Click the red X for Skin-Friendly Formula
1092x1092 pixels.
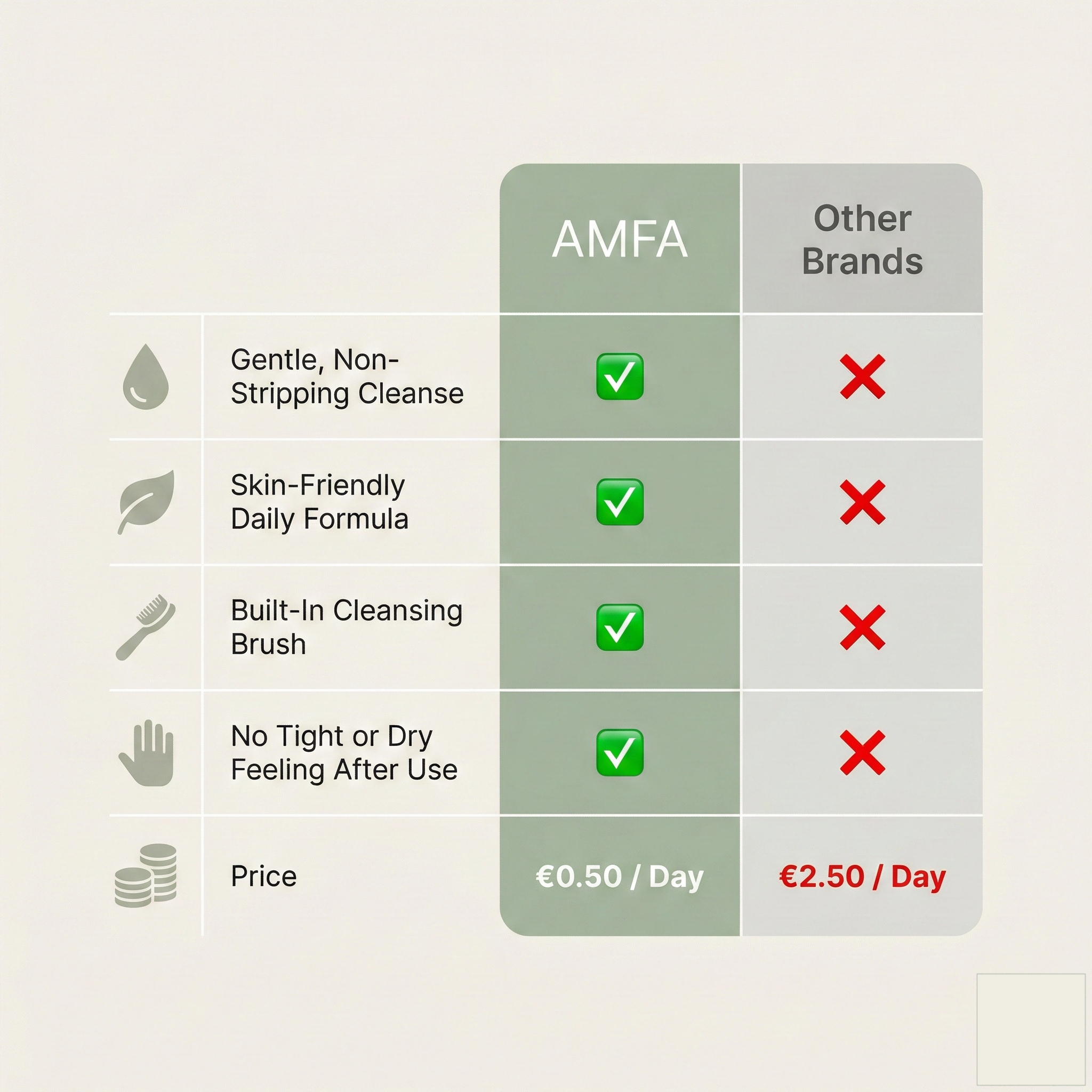click(x=863, y=502)
